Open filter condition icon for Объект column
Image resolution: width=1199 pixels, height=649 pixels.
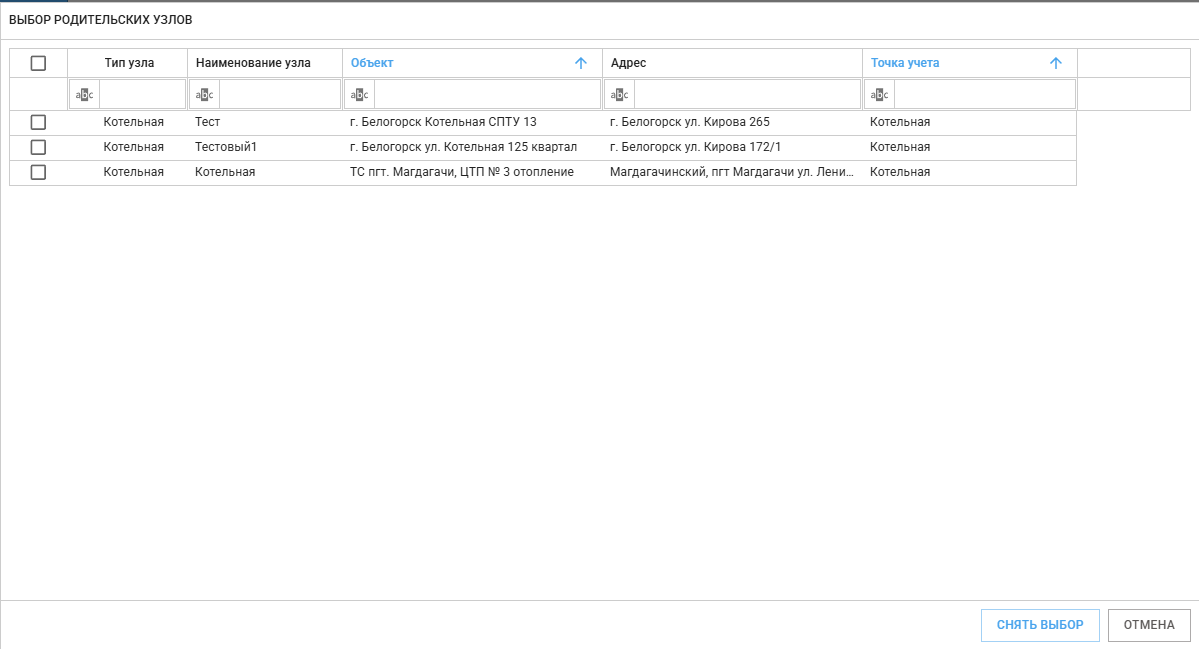[x=359, y=95]
